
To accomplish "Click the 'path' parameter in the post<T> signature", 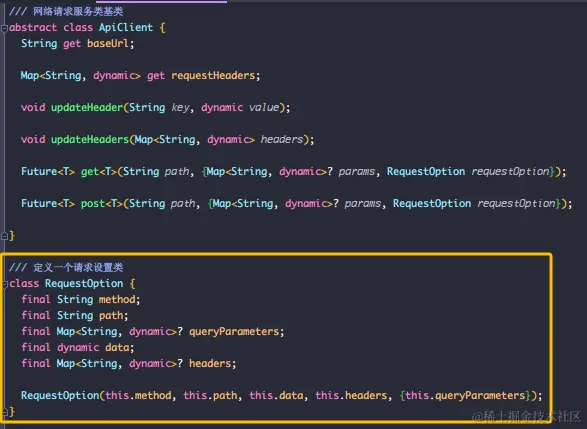I will coord(183,204).
